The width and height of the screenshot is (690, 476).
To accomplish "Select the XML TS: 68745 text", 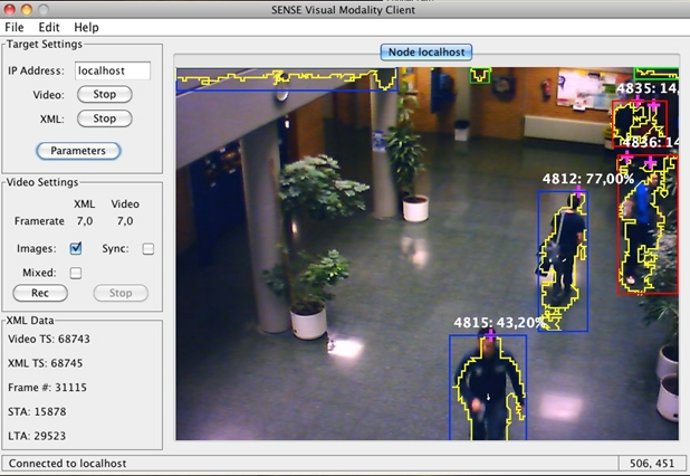I will click(x=45, y=363).
